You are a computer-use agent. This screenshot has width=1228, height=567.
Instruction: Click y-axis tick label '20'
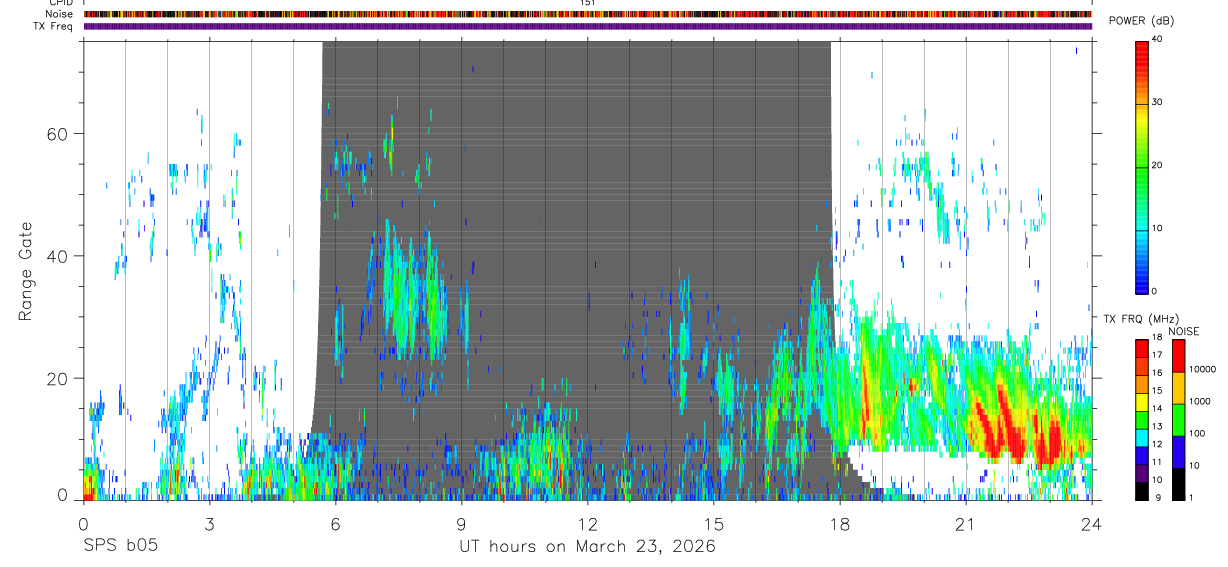[x=59, y=379]
